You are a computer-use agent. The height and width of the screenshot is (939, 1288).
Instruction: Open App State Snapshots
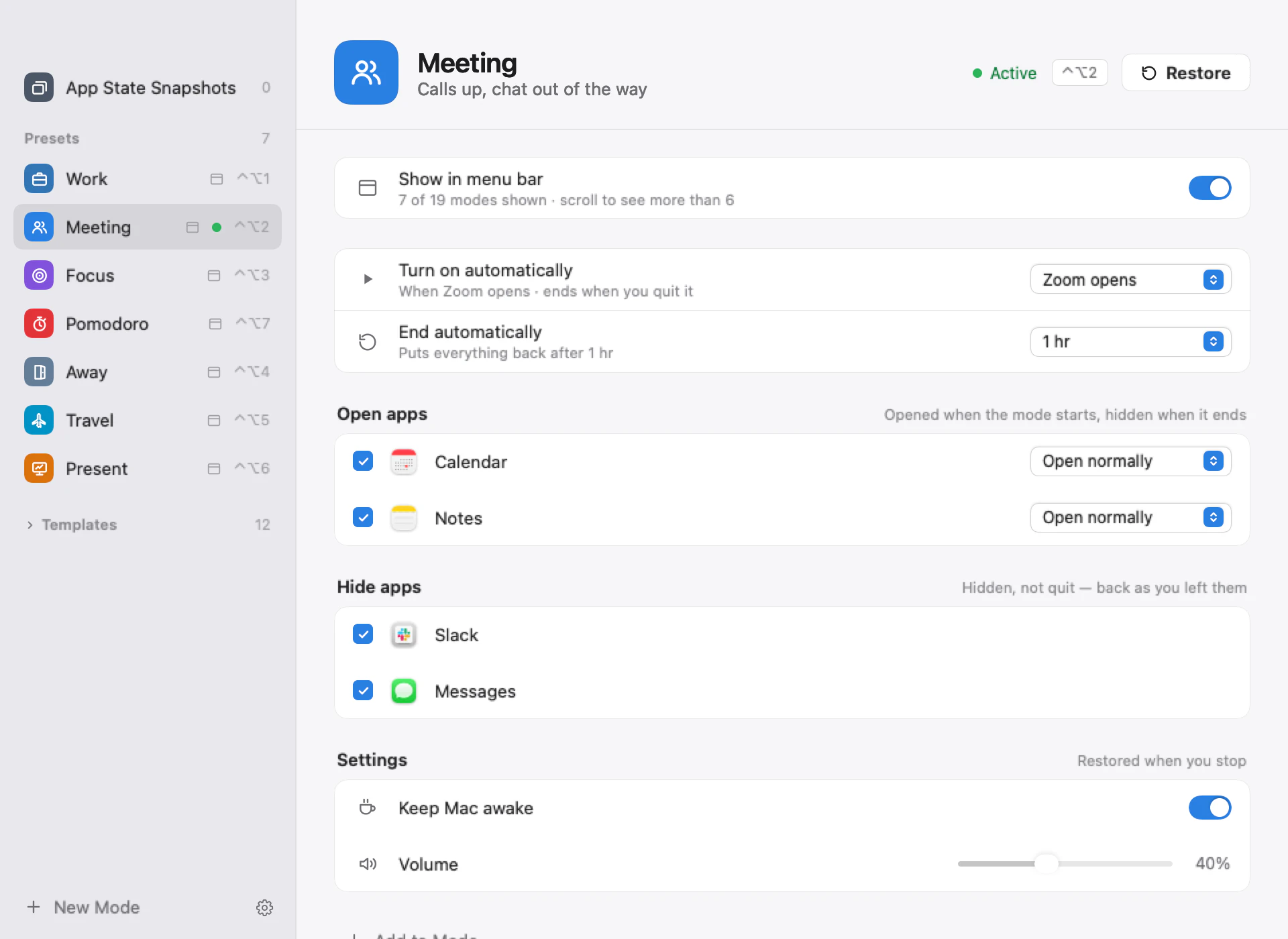[x=148, y=87]
